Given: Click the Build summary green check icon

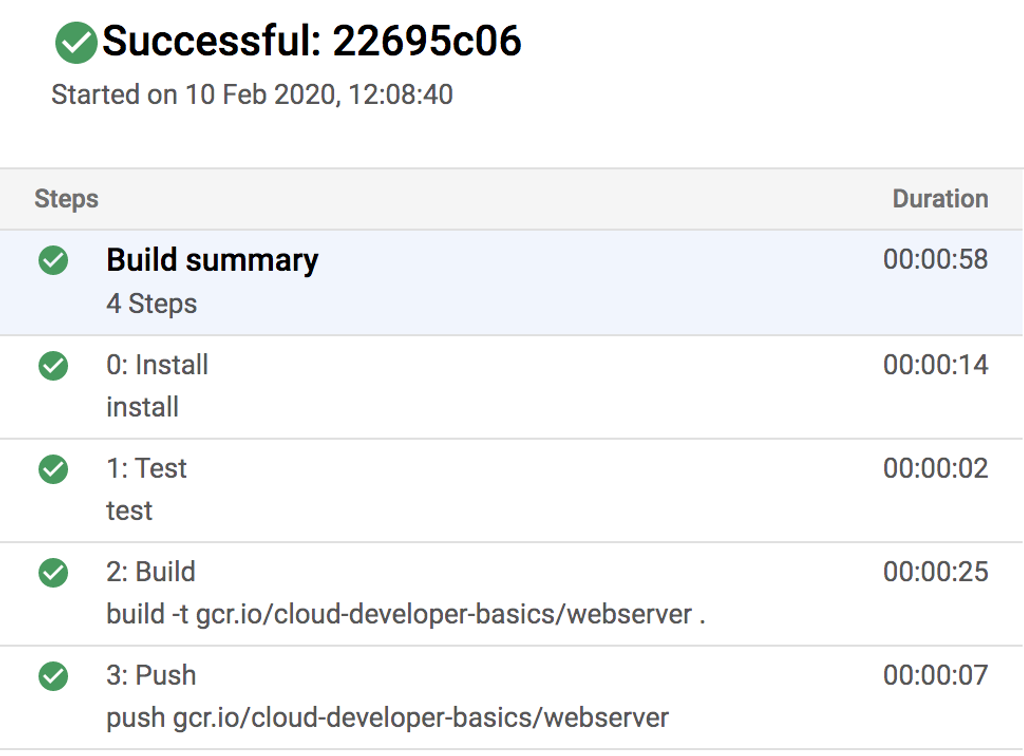Looking at the screenshot, I should point(53,261).
